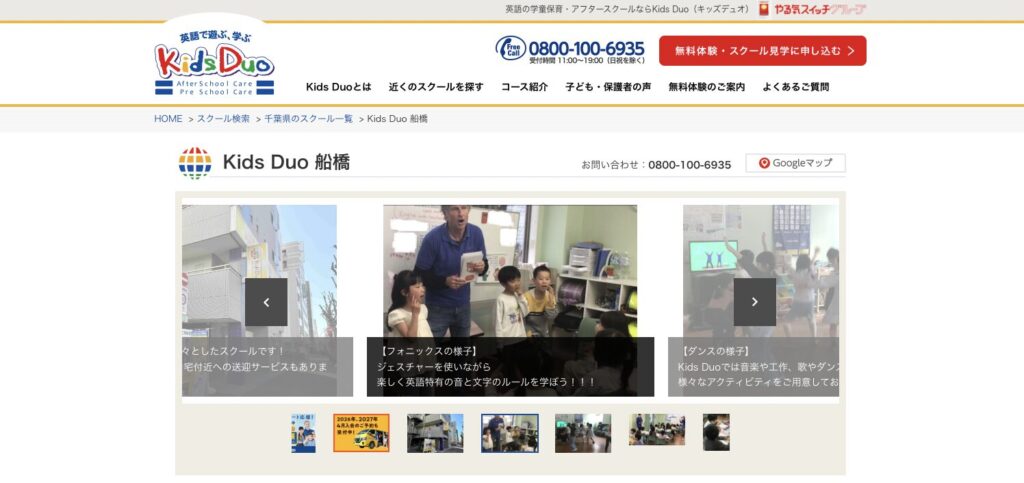This screenshot has height=483, width=1024.
Task: Click the Free Call phone icon
Action: click(x=511, y=49)
